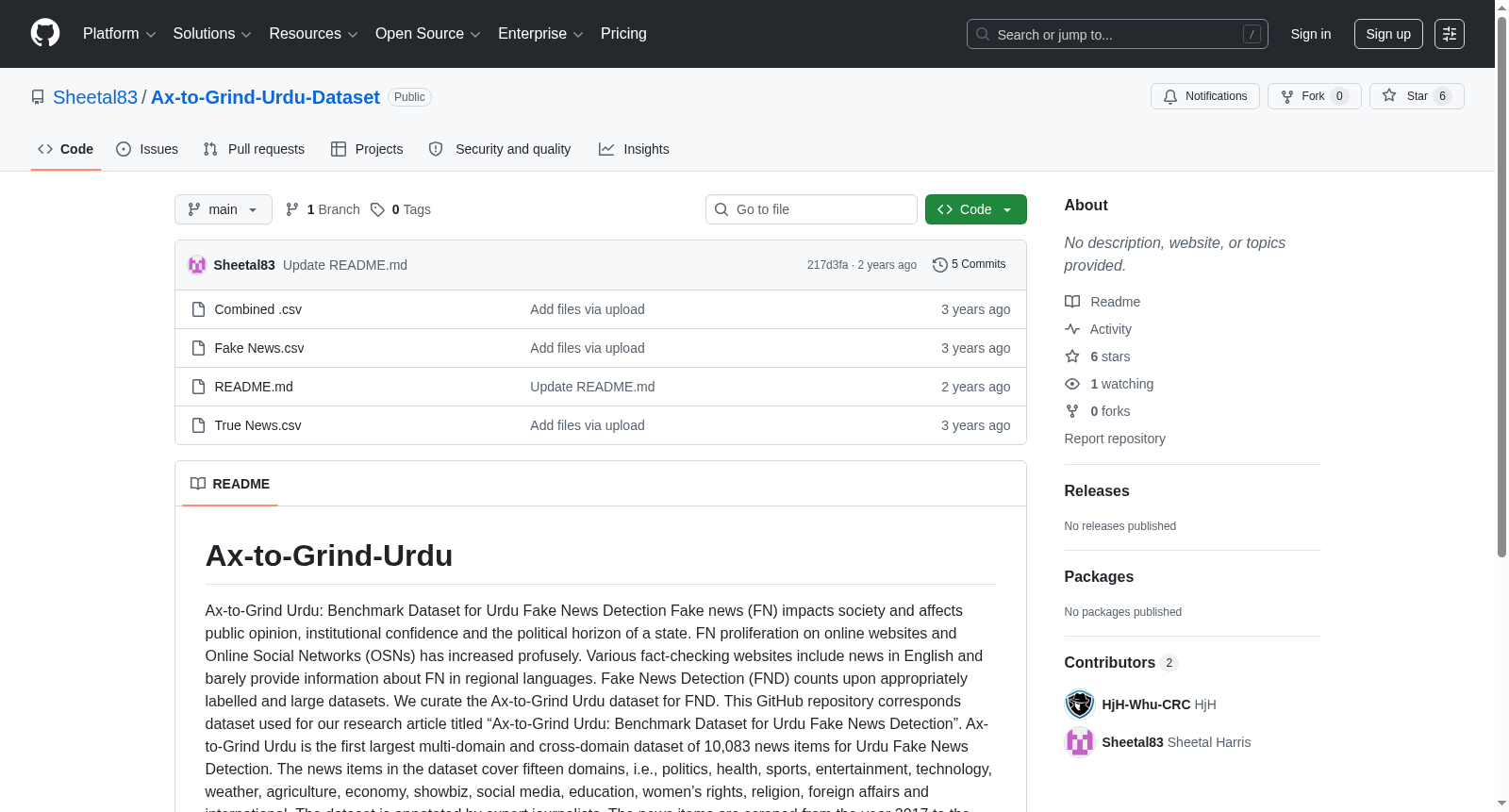Click the search magnifier icon in the header
The height and width of the screenshot is (812, 1509).
point(983,34)
